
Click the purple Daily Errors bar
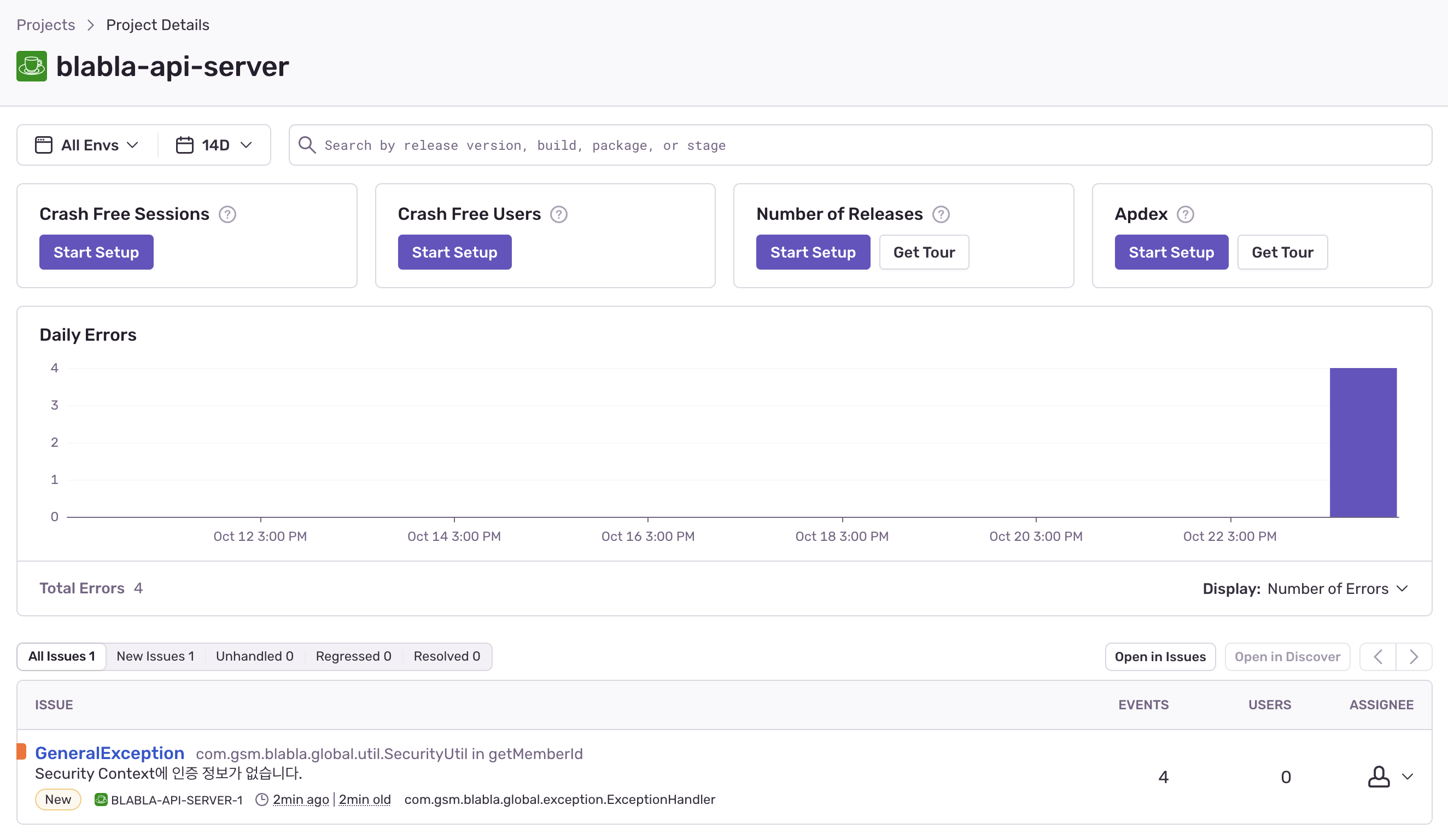coord(1362,442)
